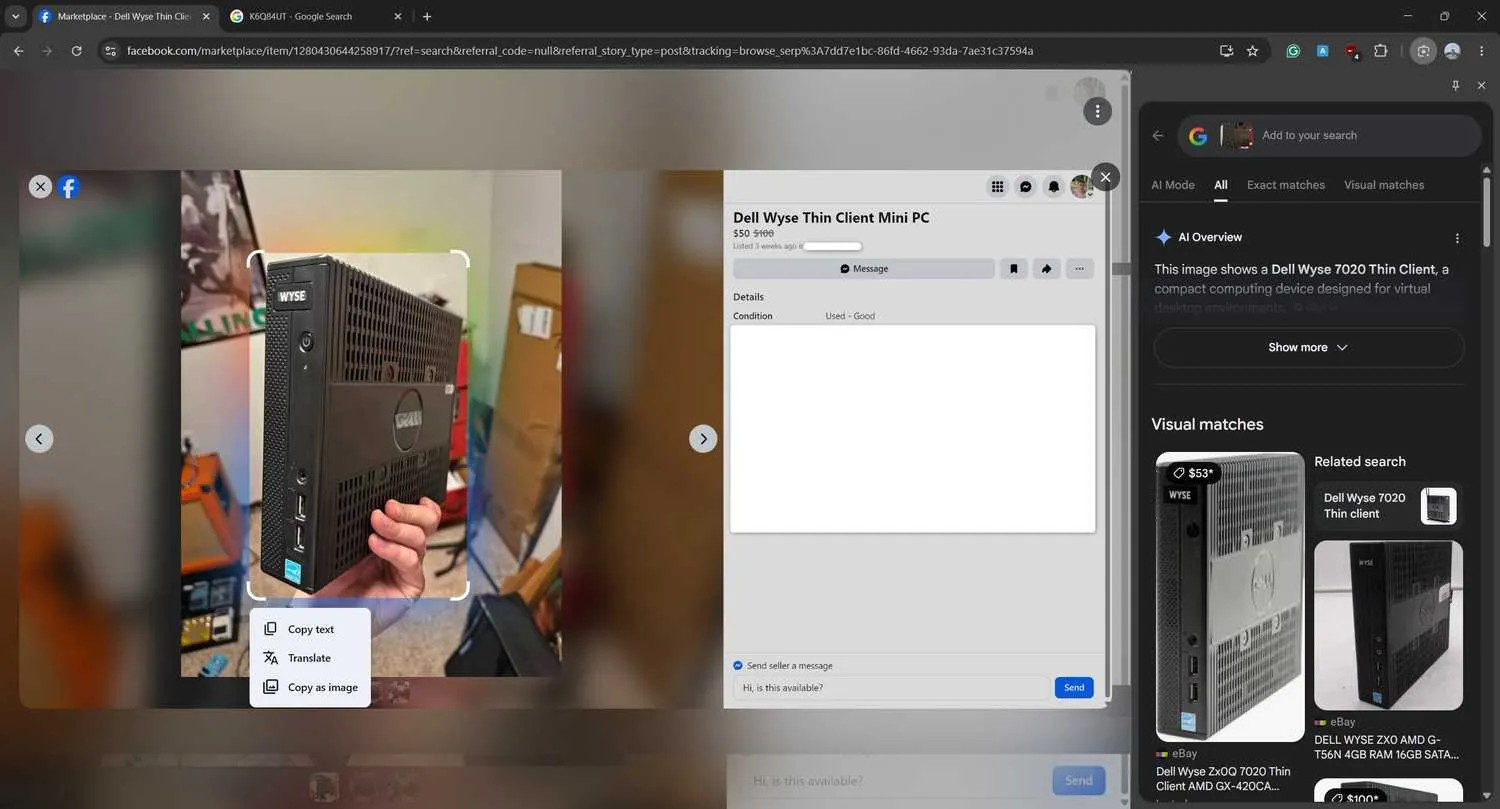Close the Google Lens side panel
1500x809 pixels.
1482,86
